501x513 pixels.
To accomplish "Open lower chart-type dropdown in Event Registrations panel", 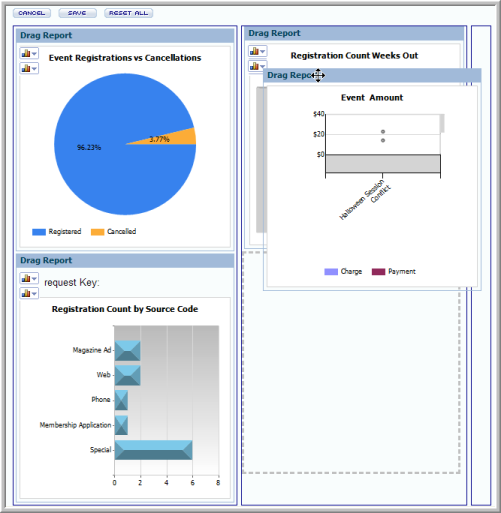I will 29,68.
